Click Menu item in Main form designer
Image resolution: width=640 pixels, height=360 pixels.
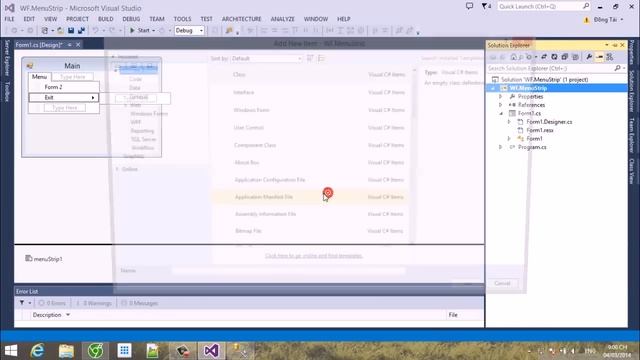[39, 76]
